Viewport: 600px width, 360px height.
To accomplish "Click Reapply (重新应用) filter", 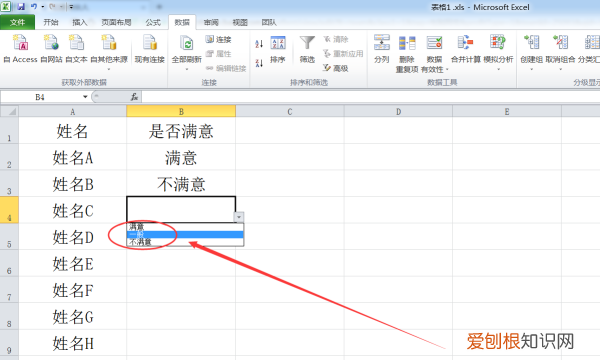I will (x=343, y=54).
